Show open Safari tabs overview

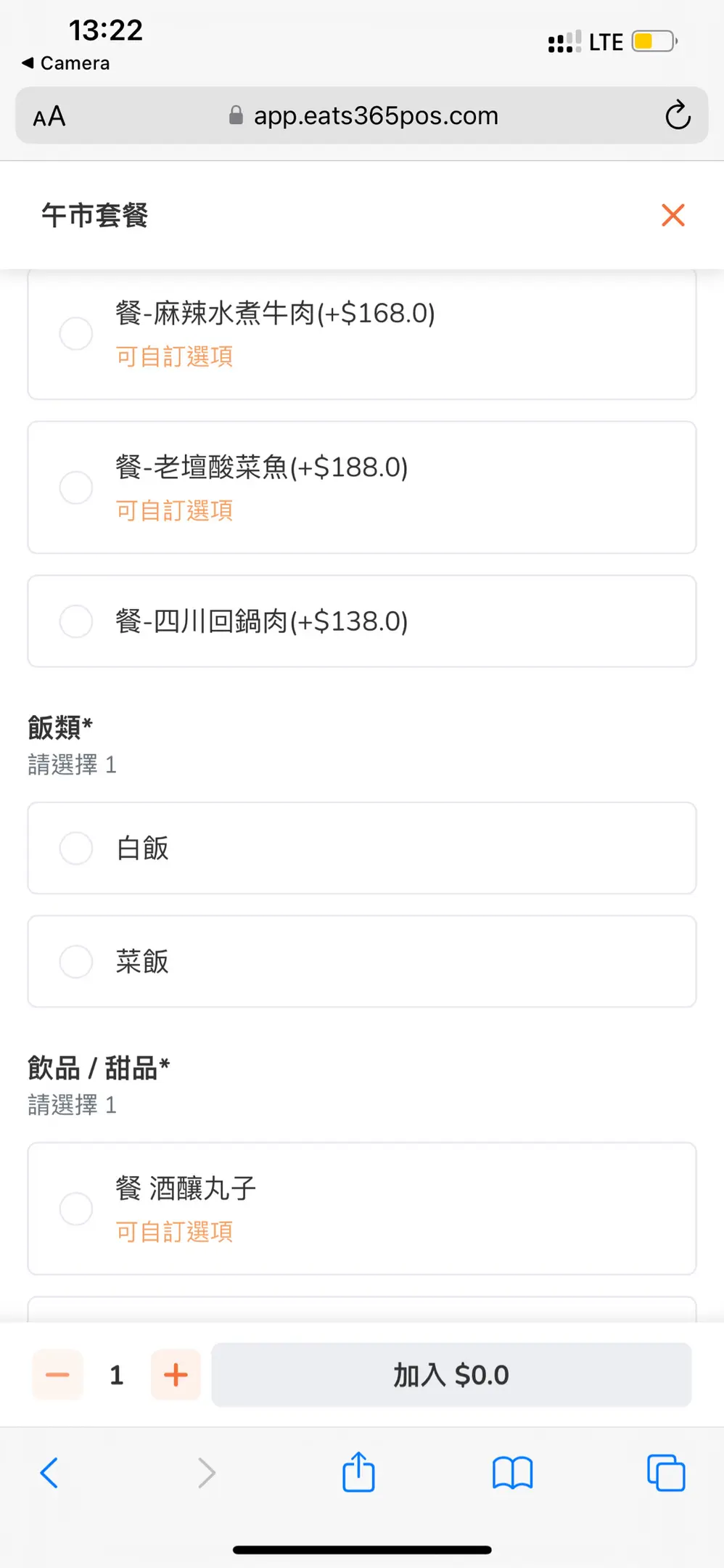[x=665, y=1473]
